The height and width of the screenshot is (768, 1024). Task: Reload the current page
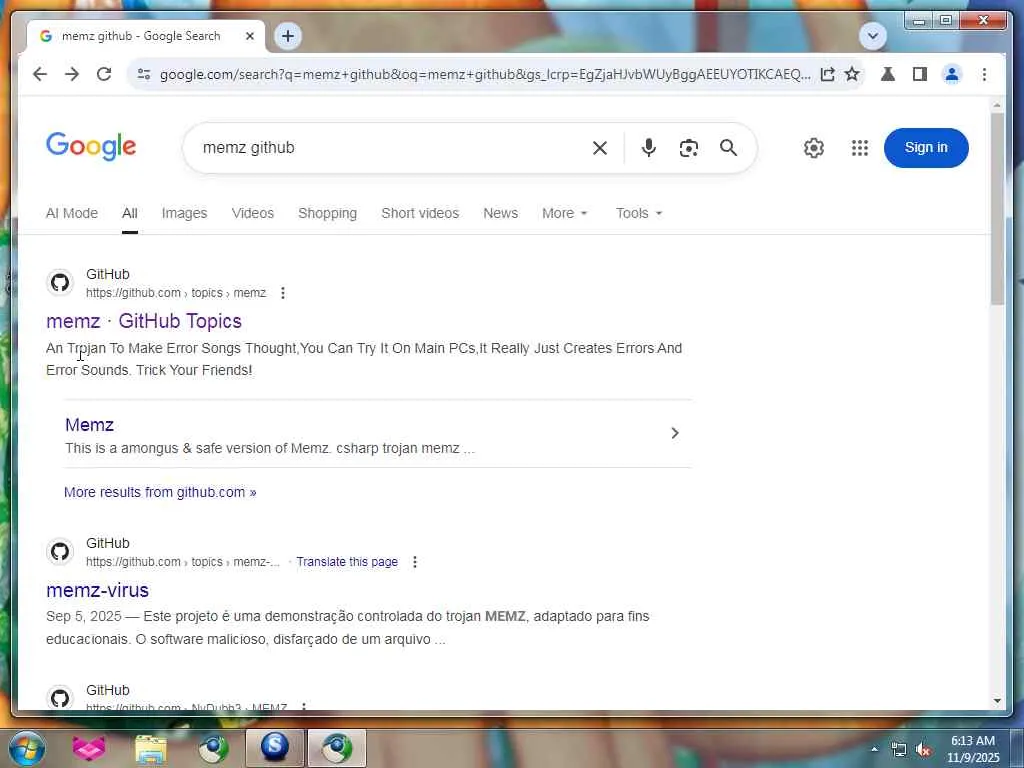coord(104,74)
